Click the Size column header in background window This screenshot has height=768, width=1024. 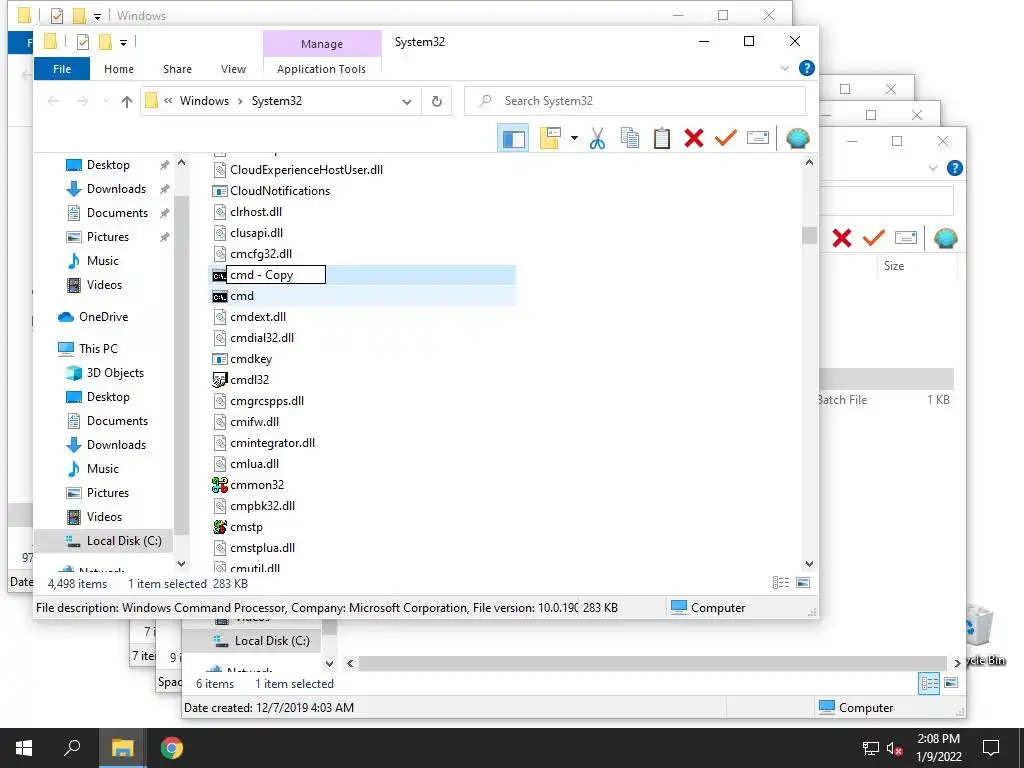pyautogui.click(x=894, y=266)
